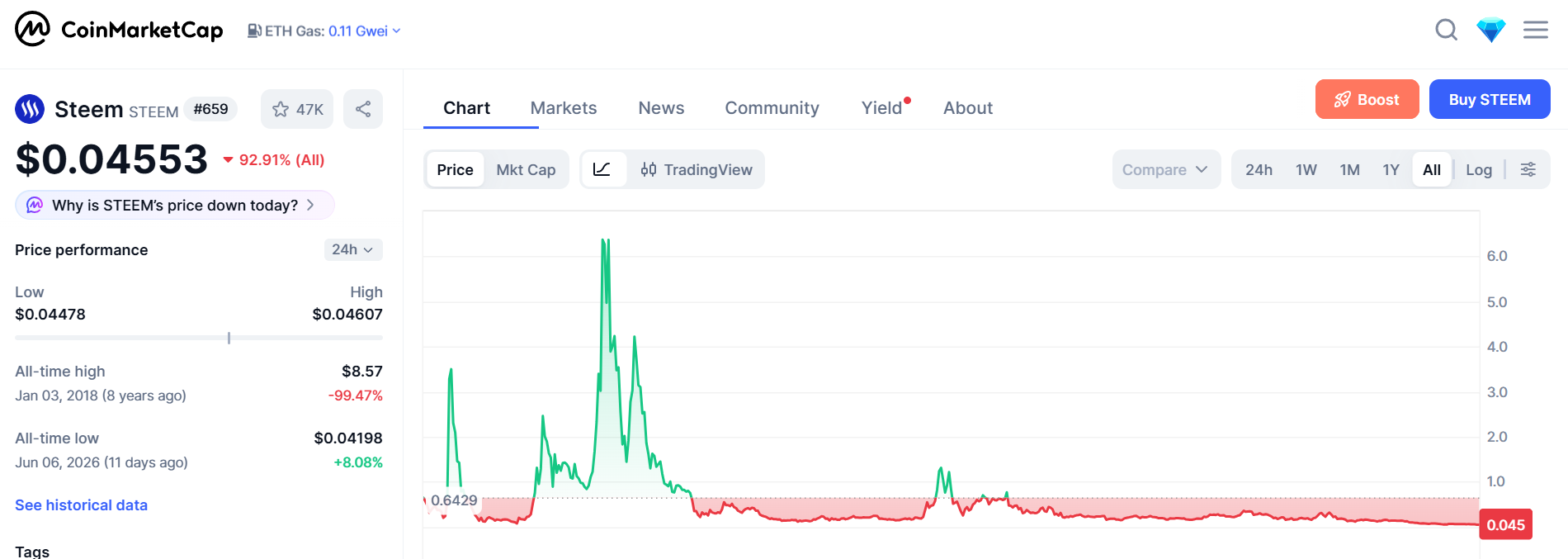The image size is (1568, 559).
Task: Select the 1M time range
Action: [1349, 169]
